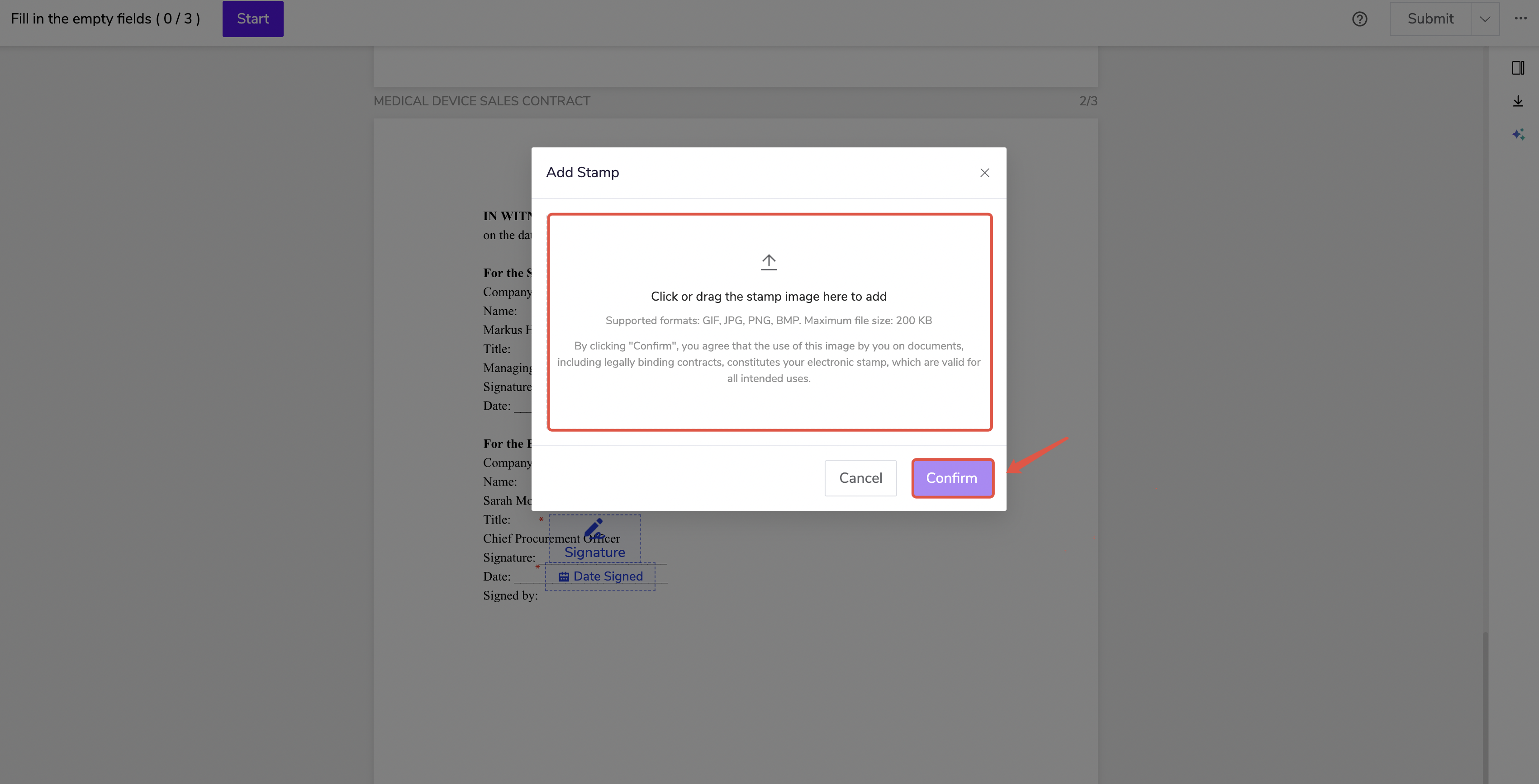Click the Signature pen icon field
Viewport: 1539px width, 784px height.
tap(594, 529)
